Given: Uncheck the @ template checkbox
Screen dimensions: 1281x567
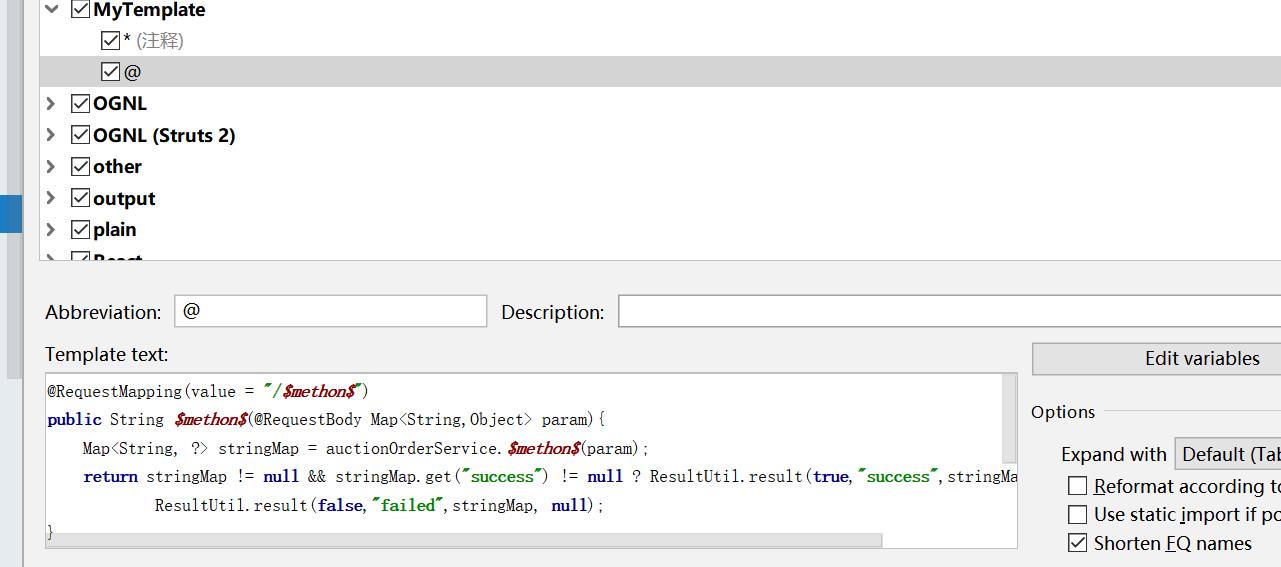Looking at the screenshot, I should click(x=111, y=72).
